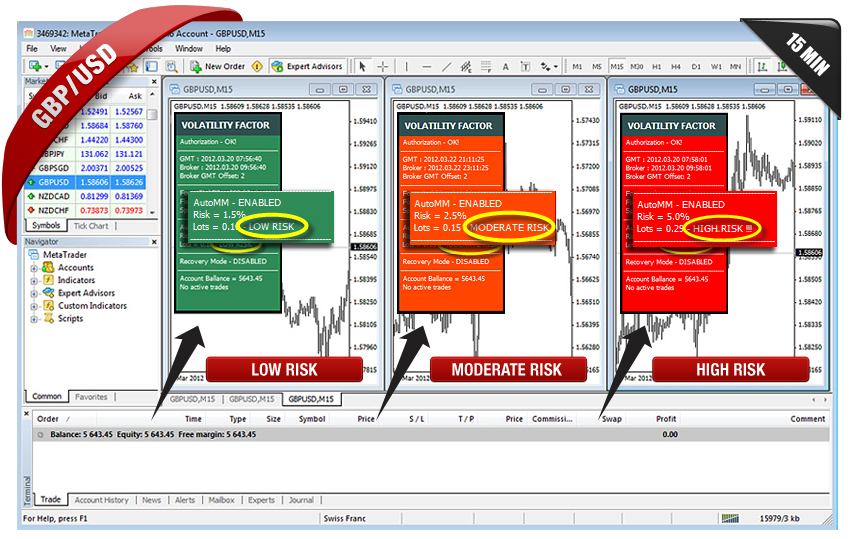850x539 pixels.
Task: Select the GBPUSD row in Market Watch
Action: click(x=86, y=182)
